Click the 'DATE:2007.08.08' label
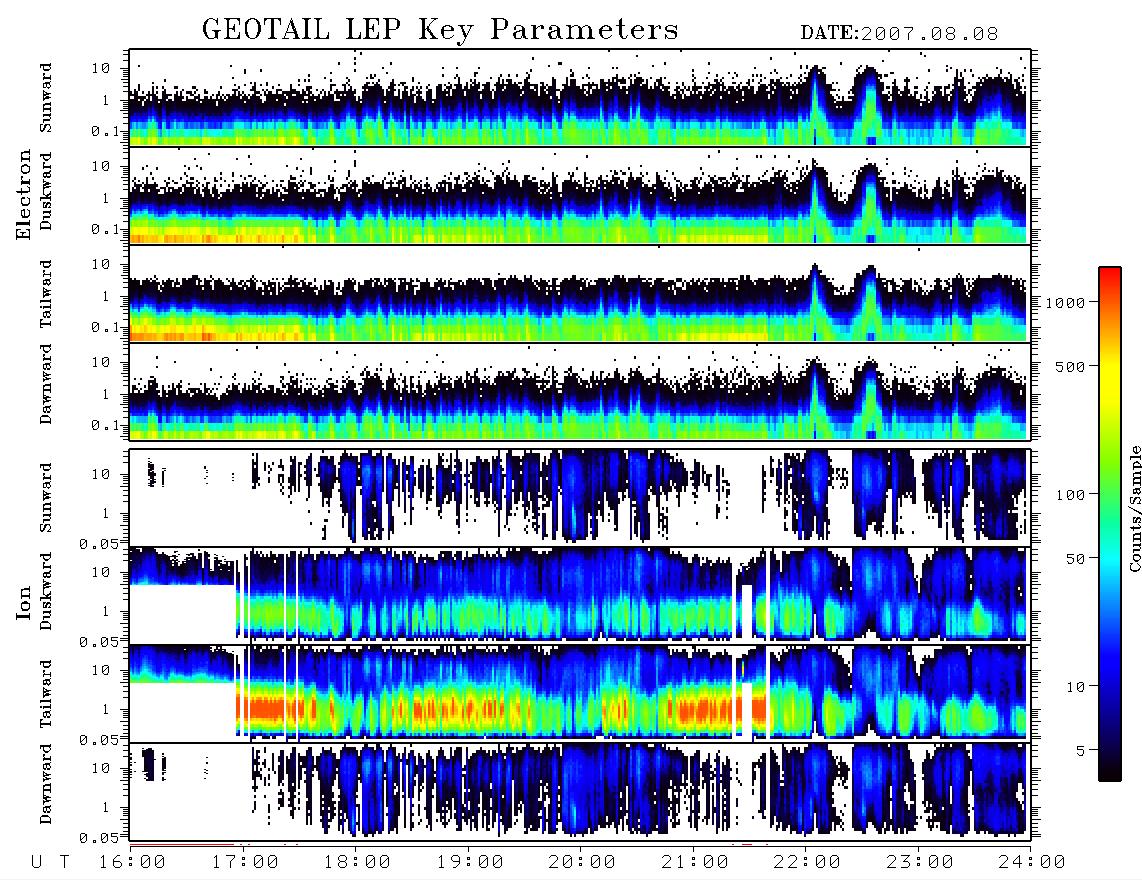This screenshot has height=880, width=1142. 899,34
